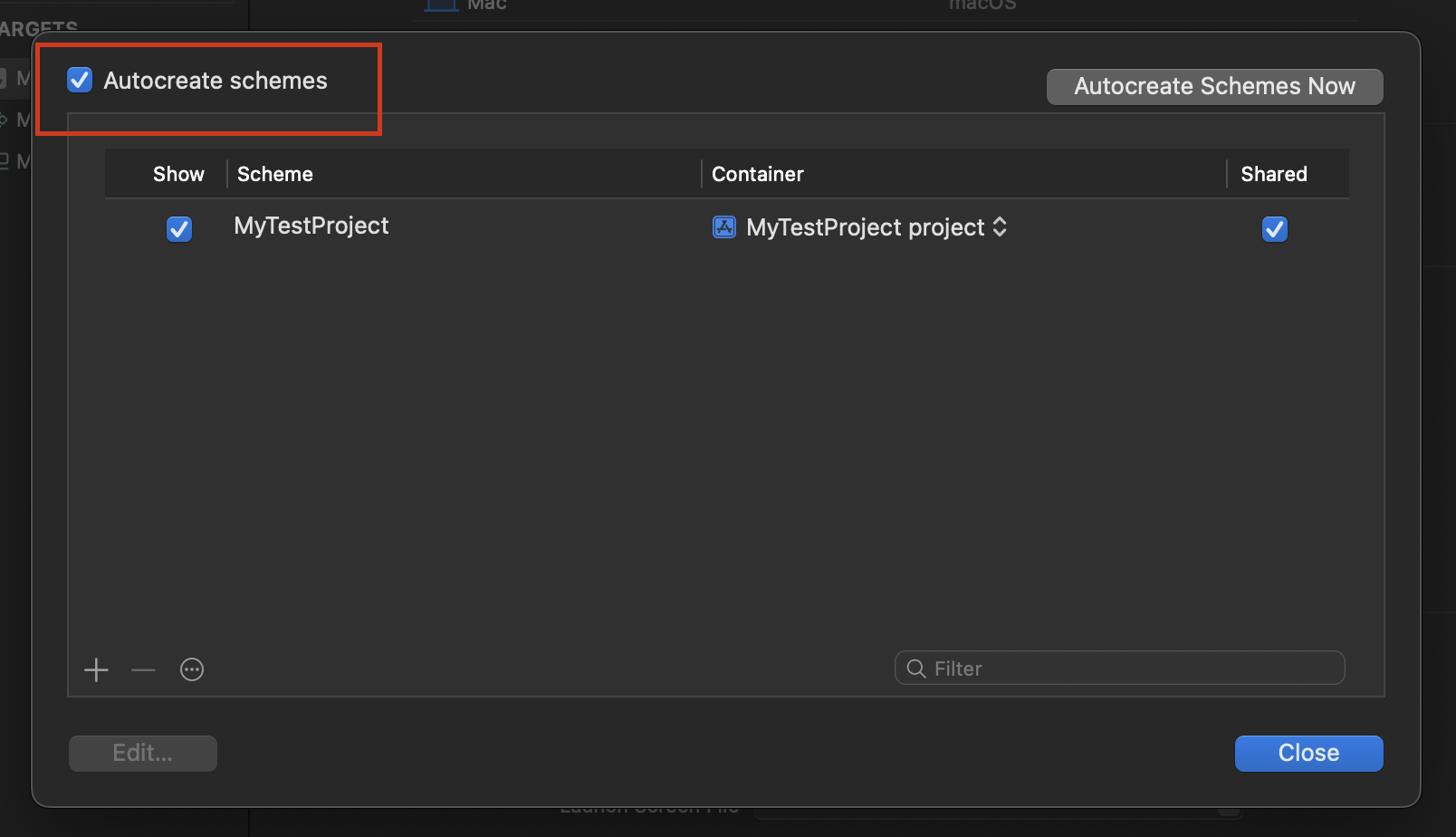Open the ellipsis more-actions menu
Screen dimensions: 1456x837
click(x=192, y=670)
